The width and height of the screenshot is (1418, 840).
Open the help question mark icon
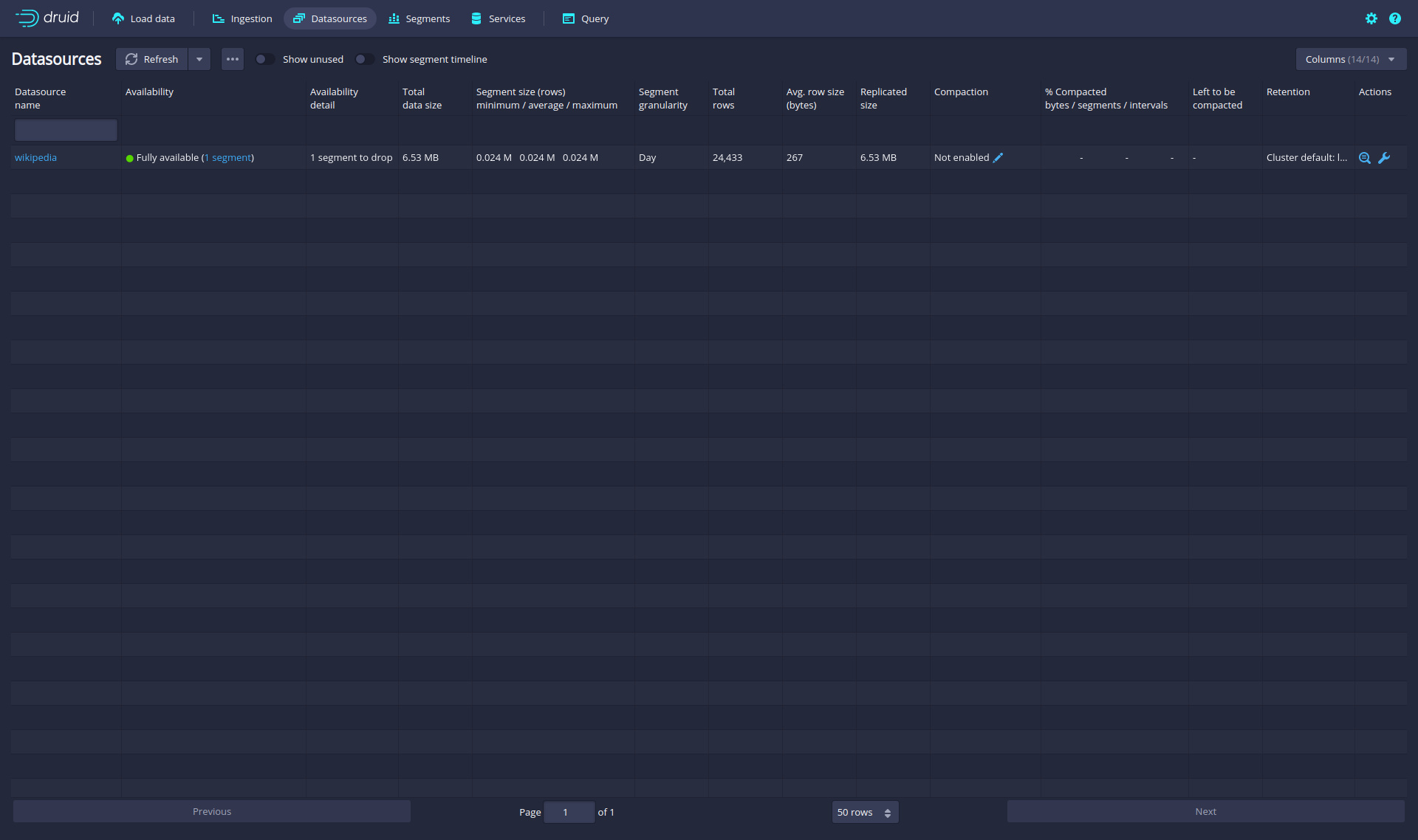1395,18
